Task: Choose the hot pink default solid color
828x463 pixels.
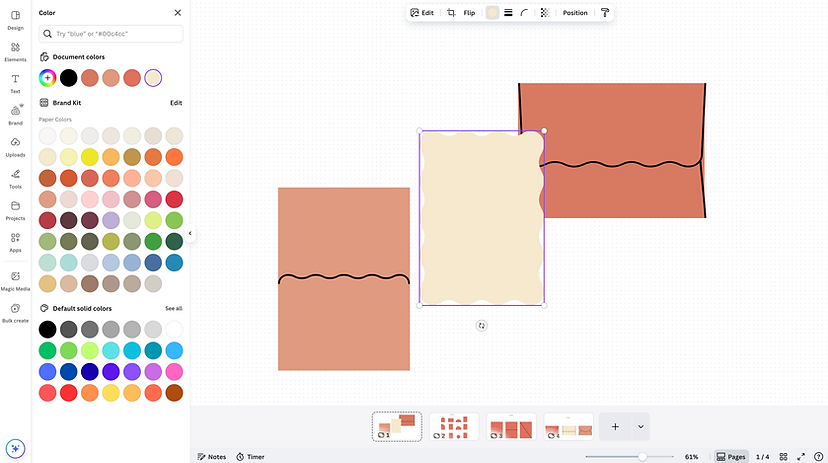Action: pos(174,372)
